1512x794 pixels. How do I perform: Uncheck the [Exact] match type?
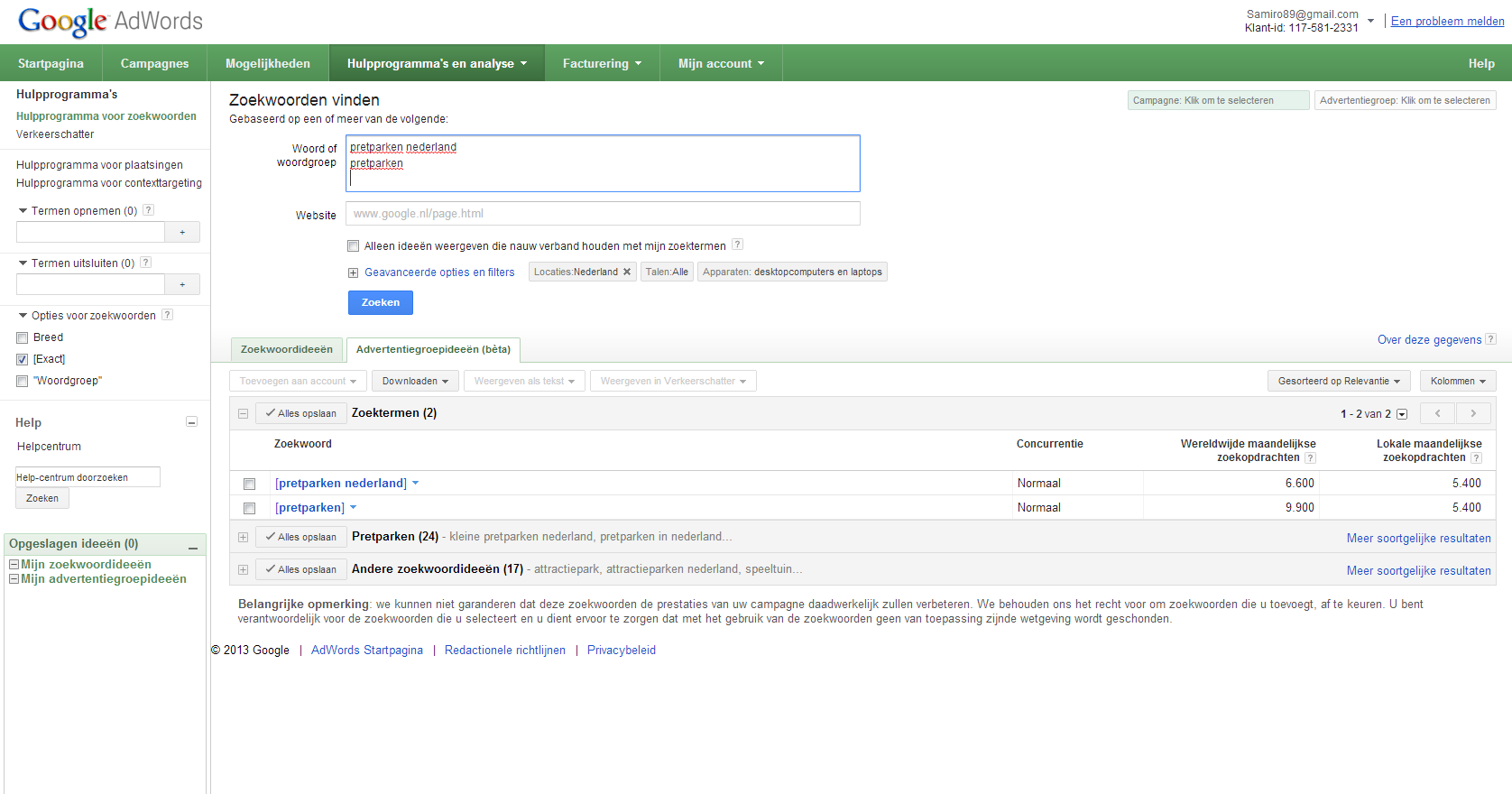coord(23,359)
